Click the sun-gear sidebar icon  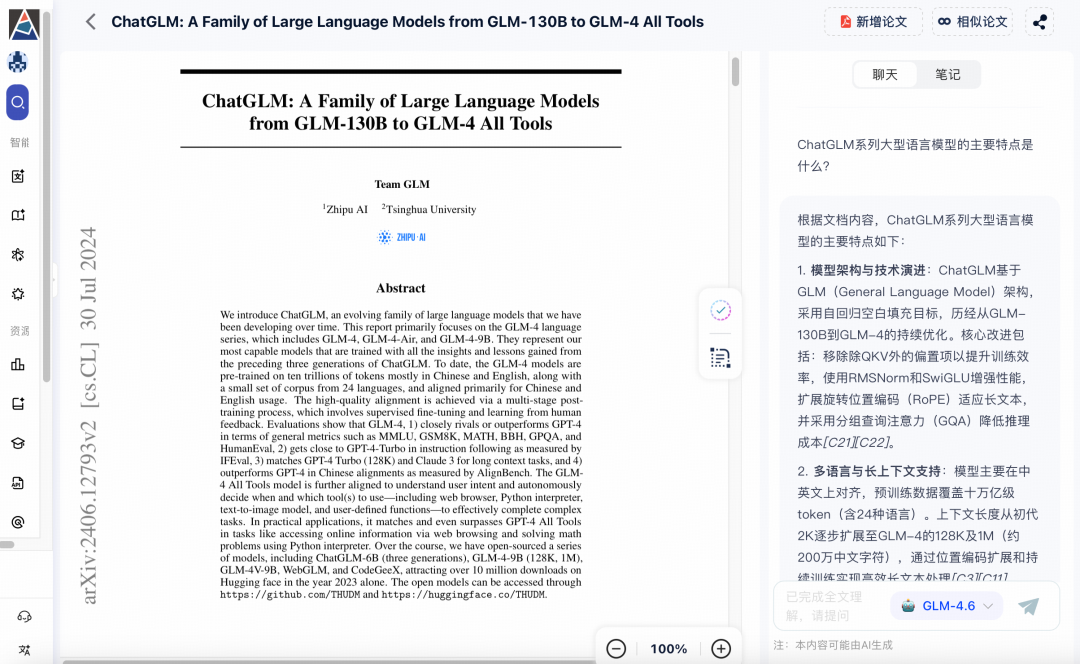18,294
